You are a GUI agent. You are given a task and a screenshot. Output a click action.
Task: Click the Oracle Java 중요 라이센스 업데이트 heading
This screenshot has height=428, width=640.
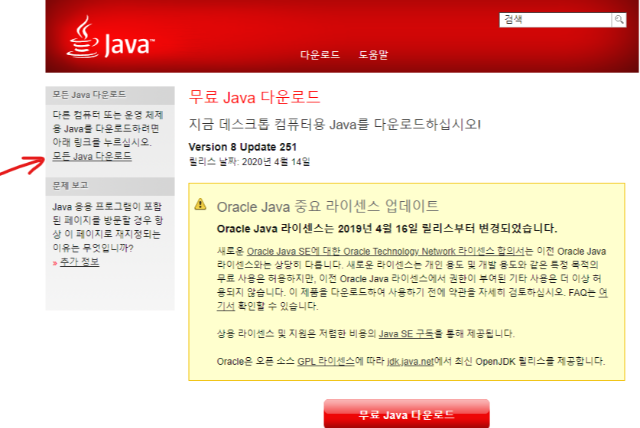(327, 206)
